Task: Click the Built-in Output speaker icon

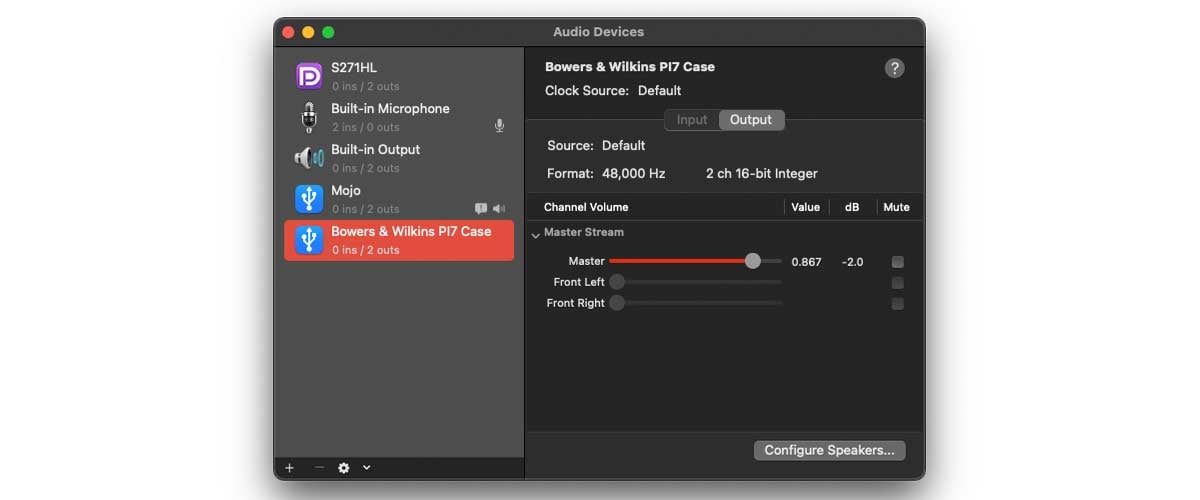Action: (x=308, y=158)
